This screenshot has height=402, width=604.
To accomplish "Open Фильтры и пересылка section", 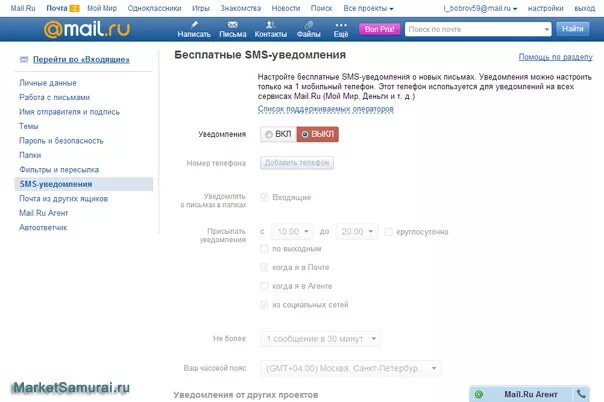I will [59, 170].
